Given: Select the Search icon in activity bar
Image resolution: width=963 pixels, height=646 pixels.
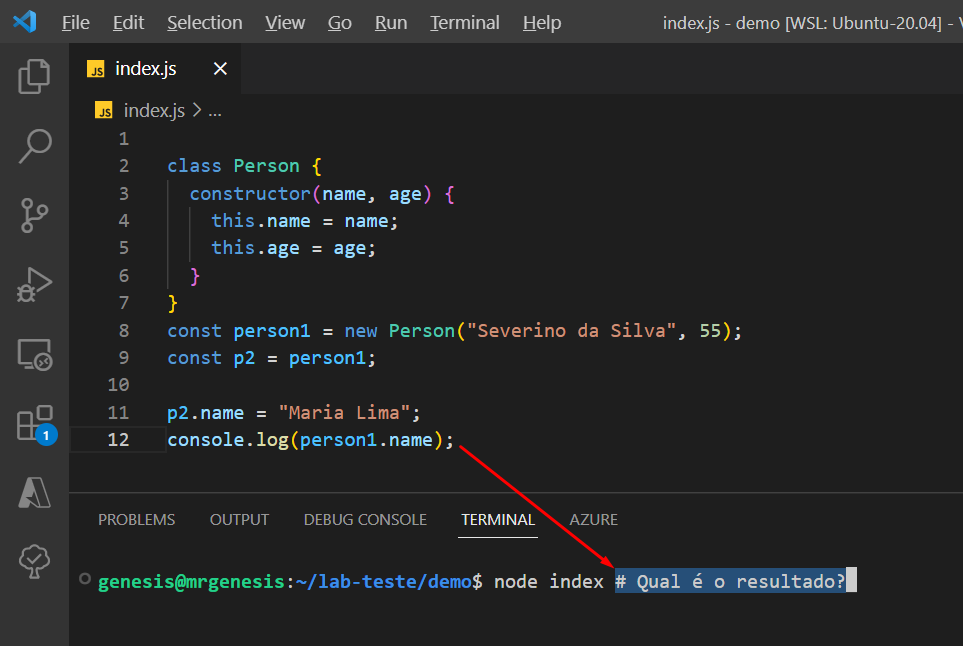Looking at the screenshot, I should pyautogui.click(x=34, y=146).
